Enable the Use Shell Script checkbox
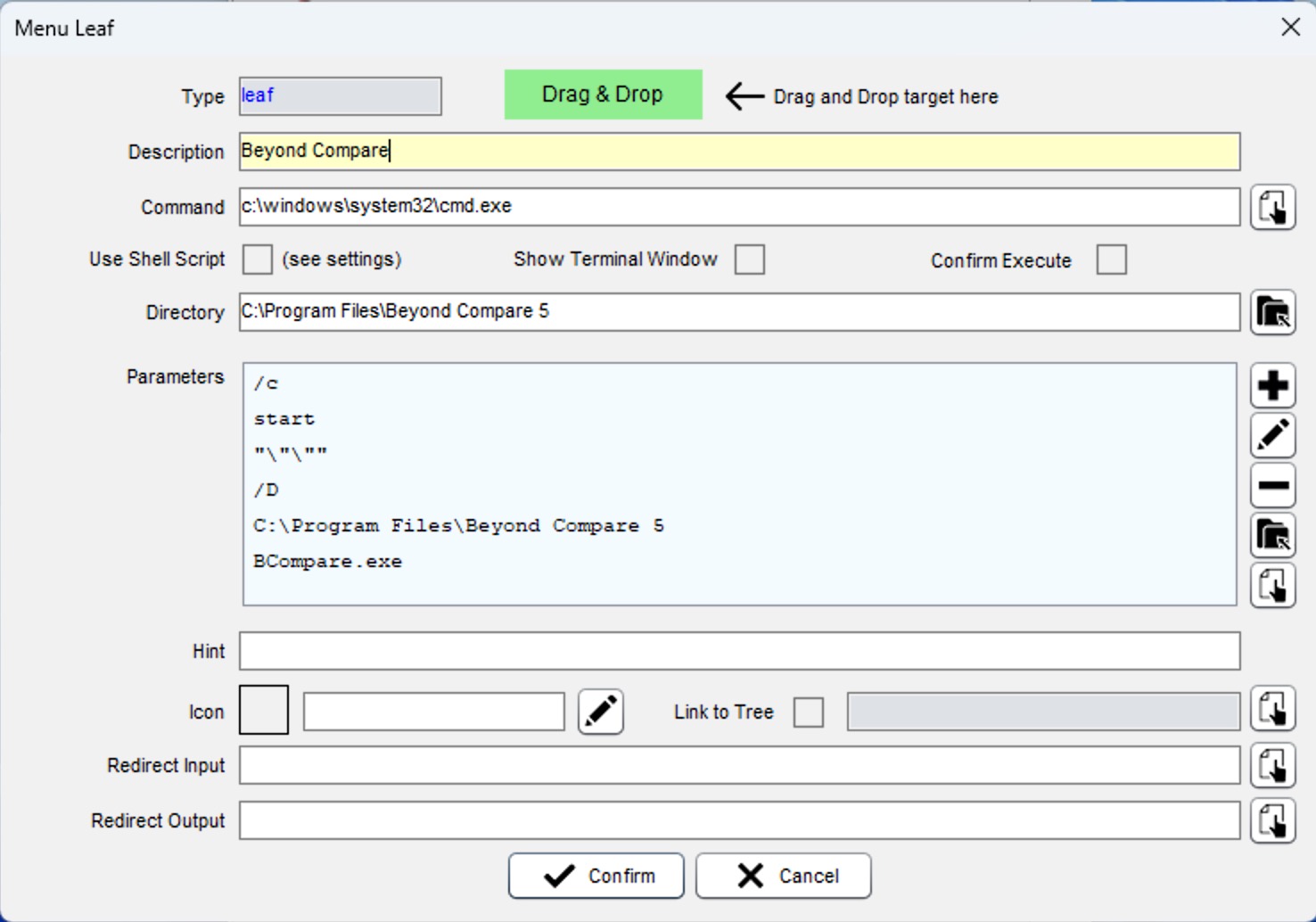Image resolution: width=1316 pixels, height=922 pixels. [x=258, y=259]
